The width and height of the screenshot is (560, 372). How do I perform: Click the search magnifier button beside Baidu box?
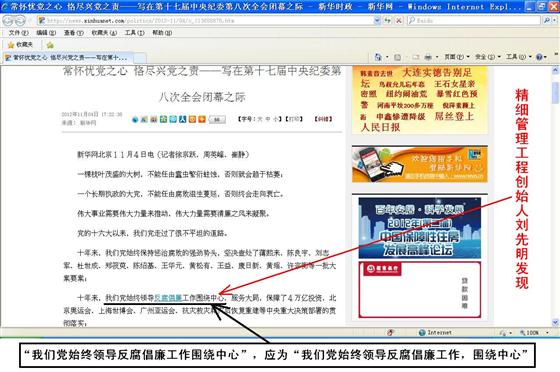(547, 21)
